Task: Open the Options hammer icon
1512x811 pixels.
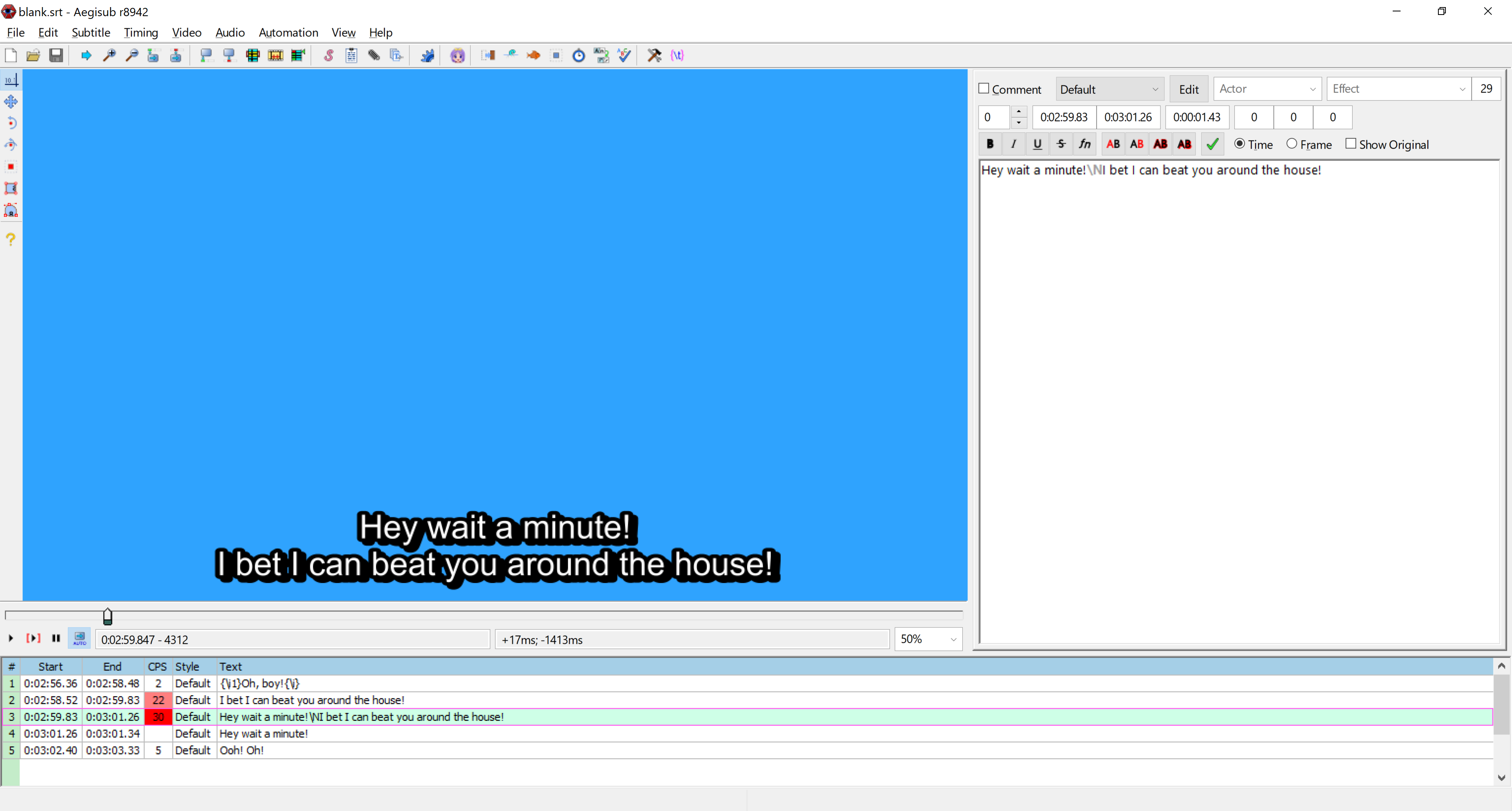Action: pyautogui.click(x=654, y=55)
